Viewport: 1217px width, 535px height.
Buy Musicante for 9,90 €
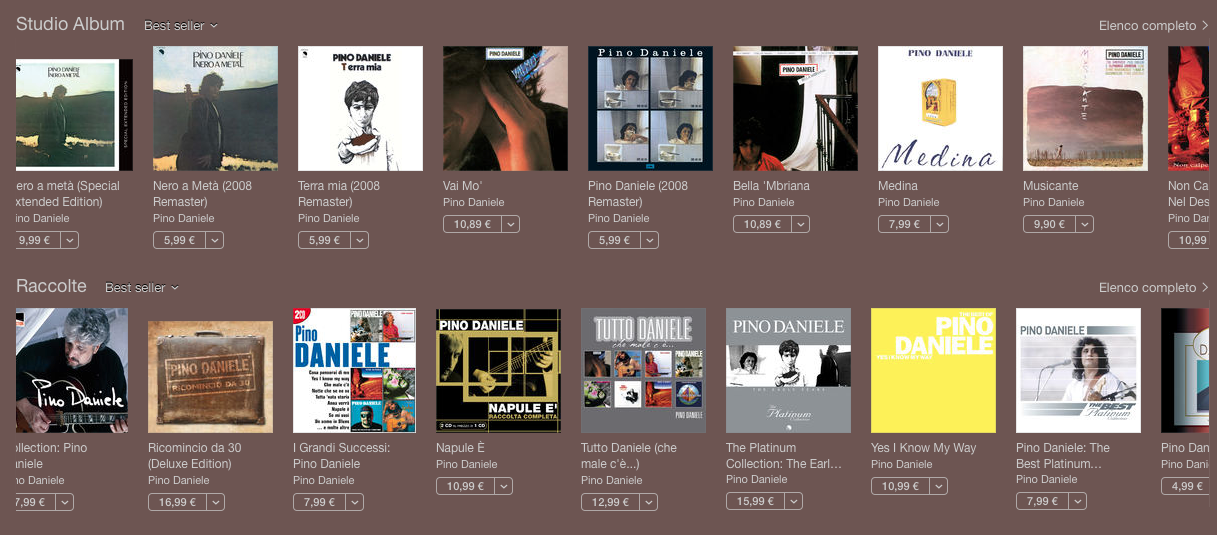pyautogui.click(x=1049, y=224)
